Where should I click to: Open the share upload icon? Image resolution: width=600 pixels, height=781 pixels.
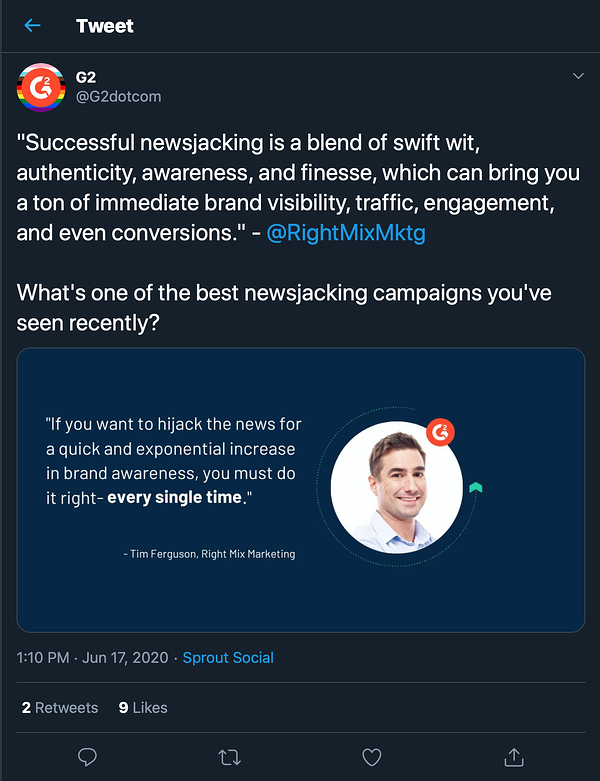514,757
